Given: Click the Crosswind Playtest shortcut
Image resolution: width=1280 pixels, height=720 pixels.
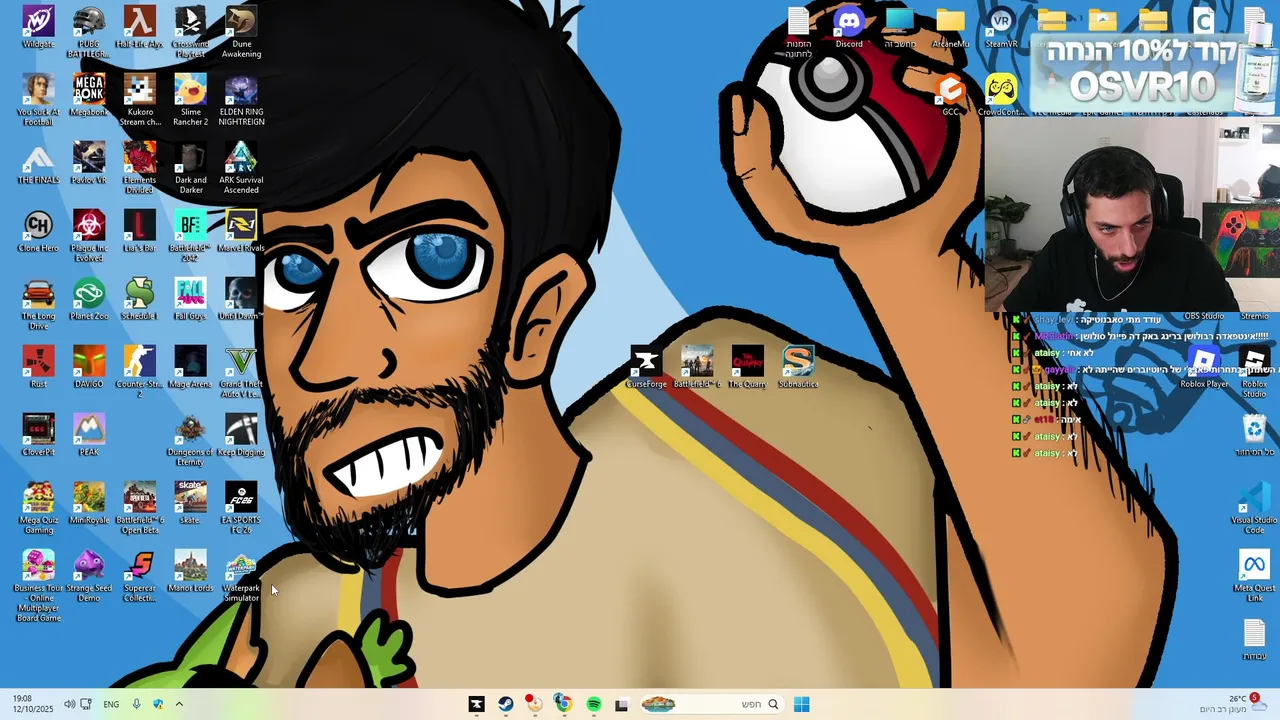Looking at the screenshot, I should 190,31.
